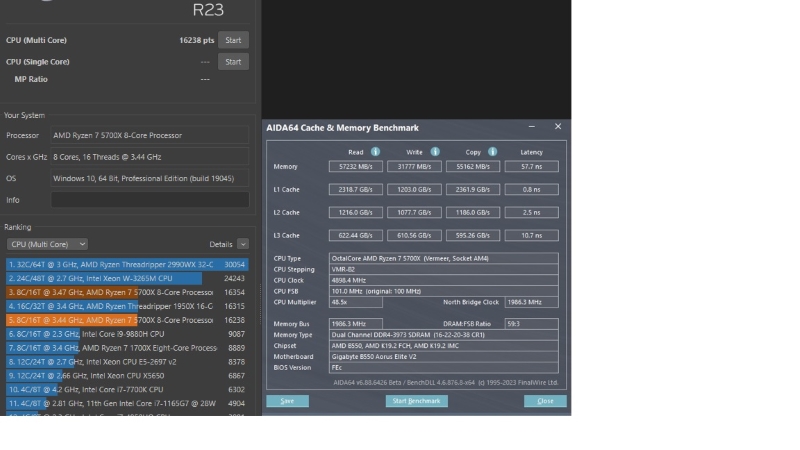Viewport: 800px width, 450px height.
Task: Click L1 Cache Copy value 2361.9 GB/s
Action: click(473, 189)
